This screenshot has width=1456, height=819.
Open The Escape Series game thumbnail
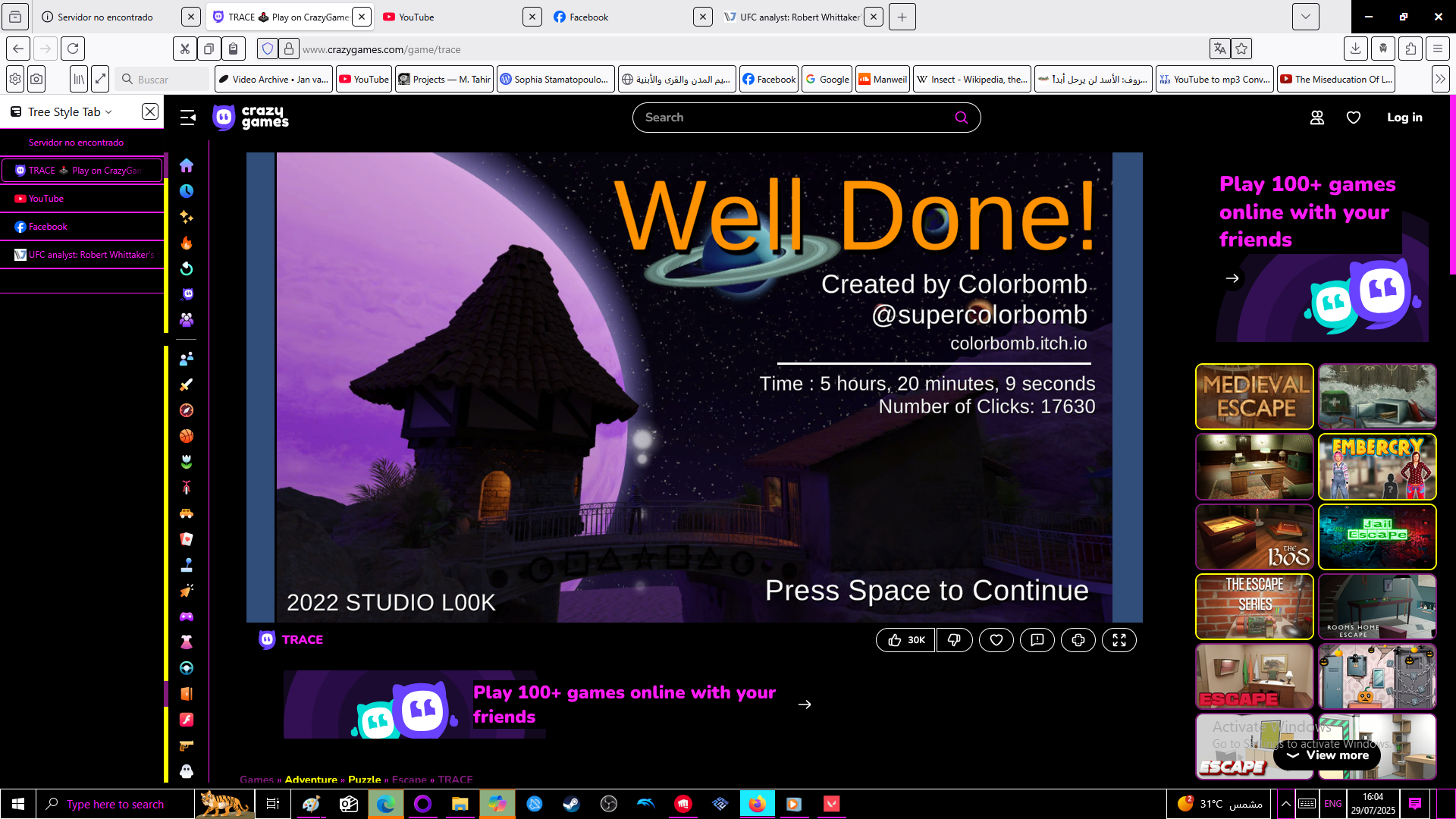(1255, 607)
